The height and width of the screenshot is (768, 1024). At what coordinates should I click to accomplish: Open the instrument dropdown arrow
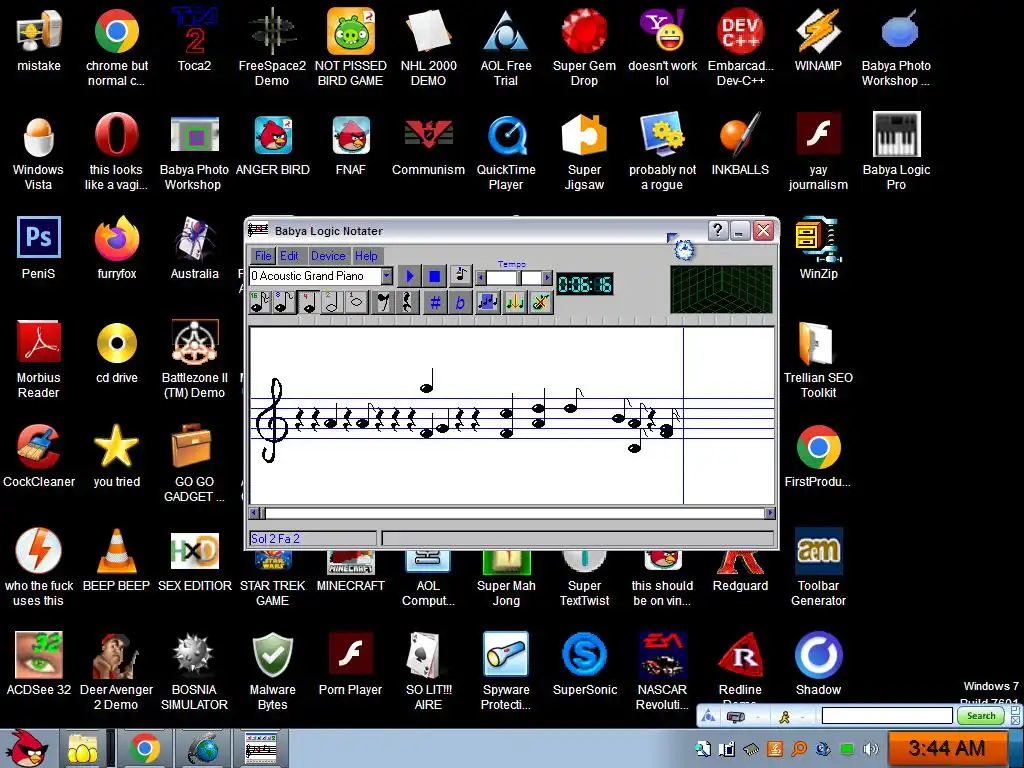pyautogui.click(x=387, y=276)
